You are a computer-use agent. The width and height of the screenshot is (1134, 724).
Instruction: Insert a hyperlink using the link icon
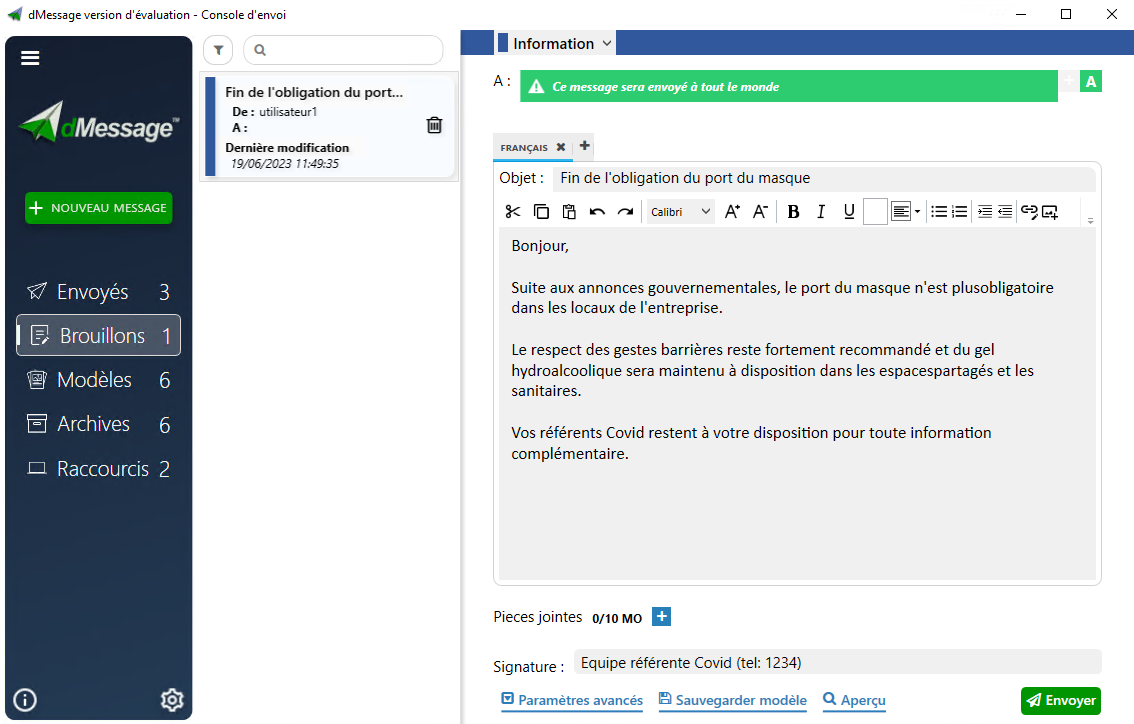click(1028, 212)
